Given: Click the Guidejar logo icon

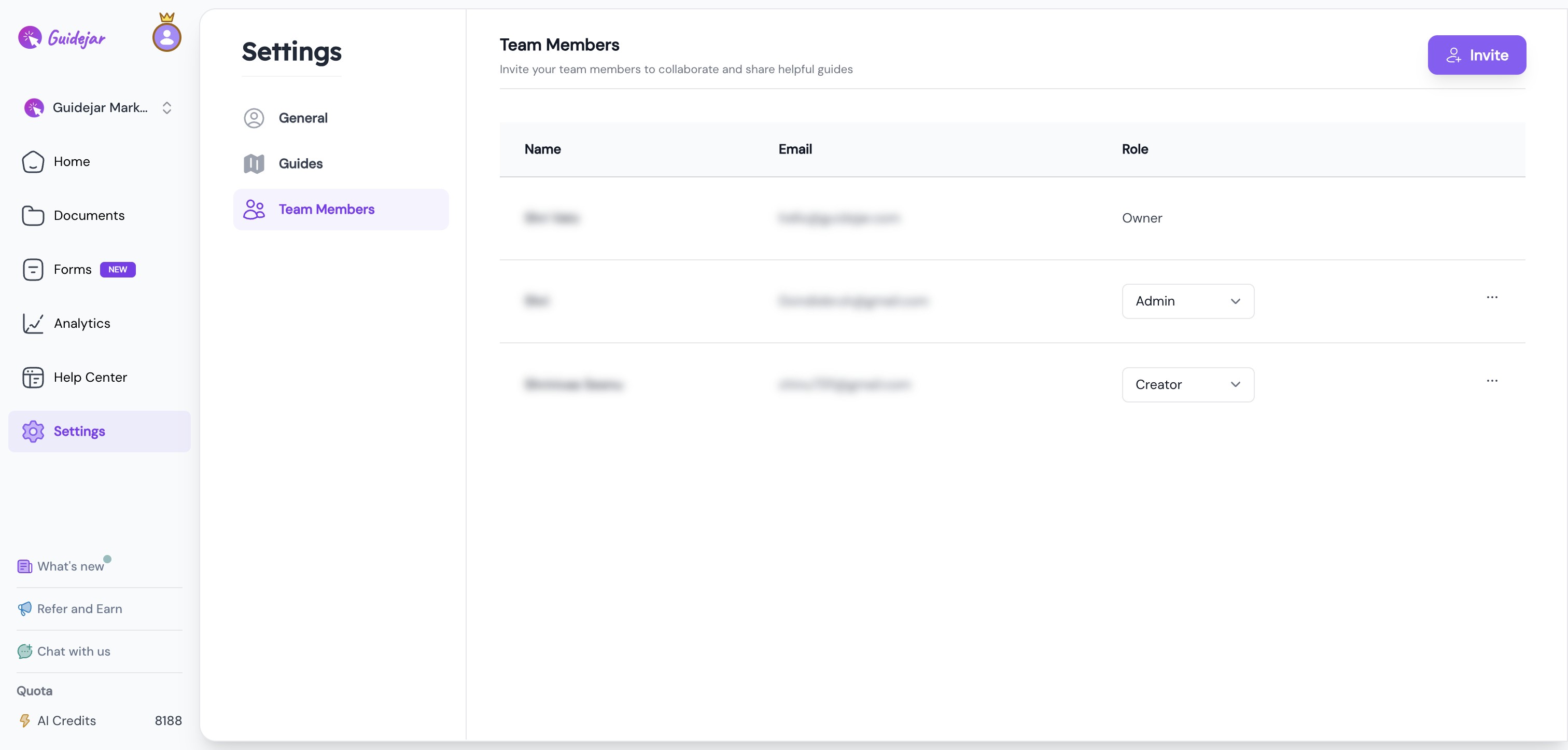Looking at the screenshot, I should pos(30,38).
